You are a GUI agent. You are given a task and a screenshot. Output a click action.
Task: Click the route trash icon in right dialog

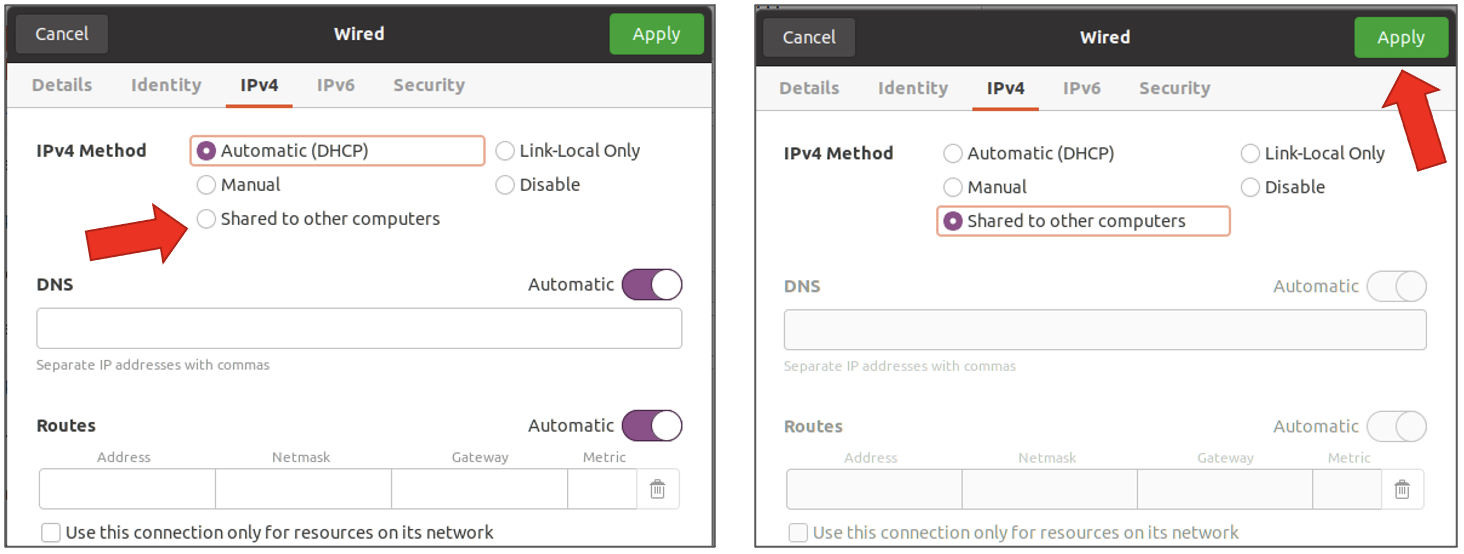[x=1402, y=489]
